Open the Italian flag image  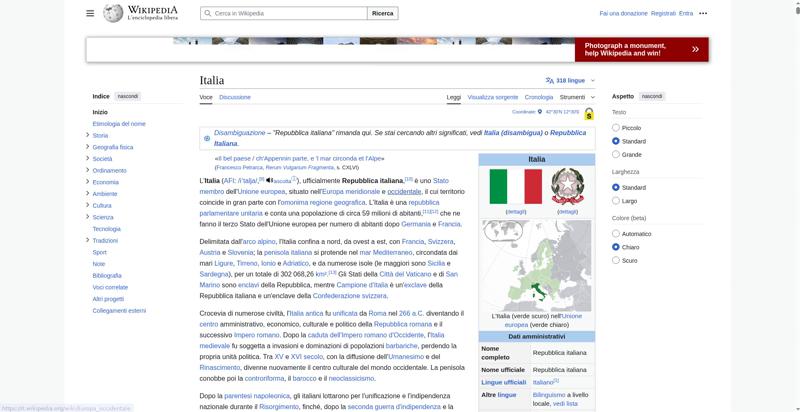(x=515, y=187)
